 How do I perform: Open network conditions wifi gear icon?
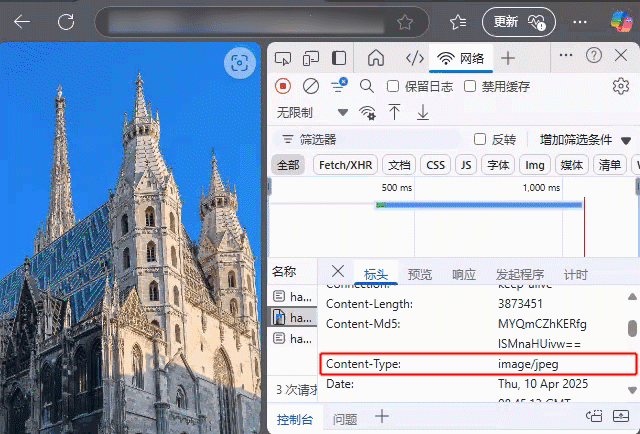click(367, 112)
